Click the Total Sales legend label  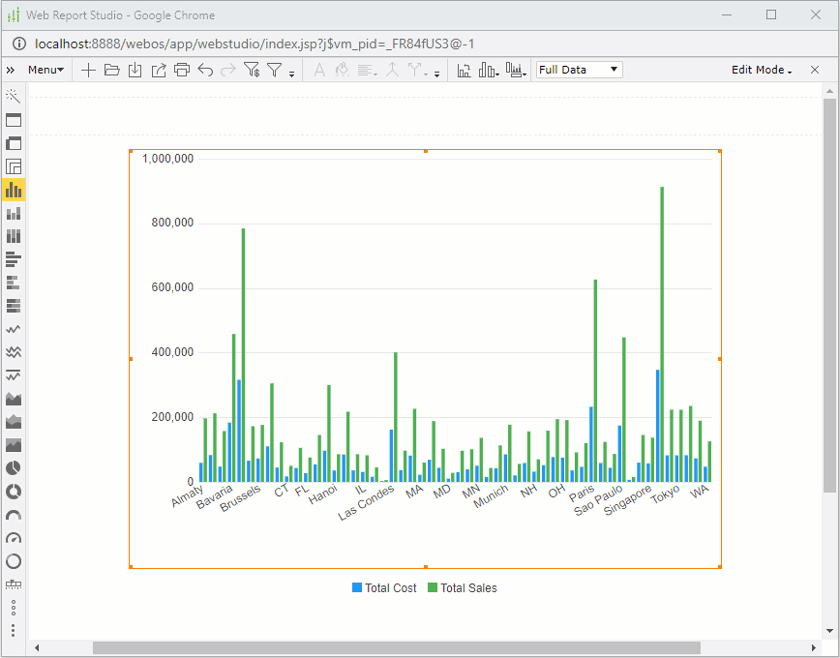468,588
